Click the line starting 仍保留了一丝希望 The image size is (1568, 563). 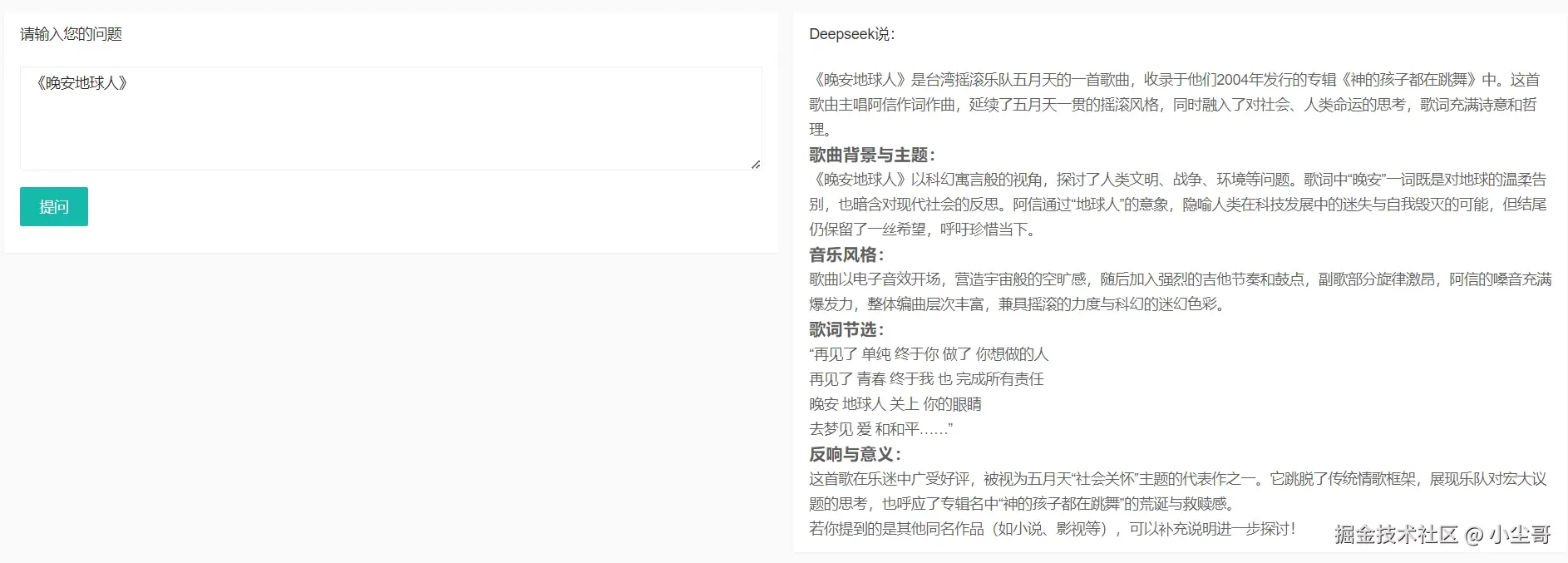tap(923, 230)
